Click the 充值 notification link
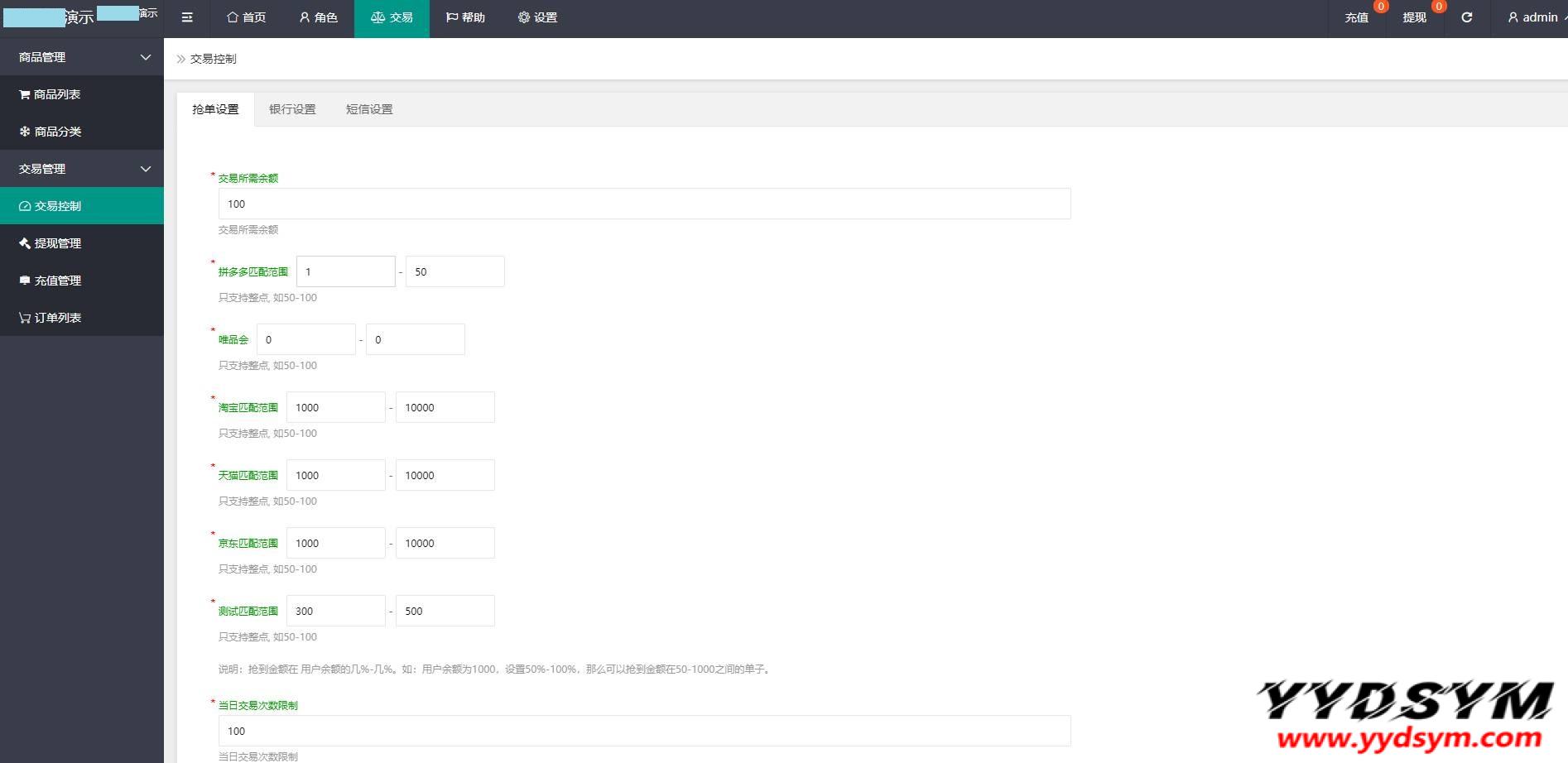The image size is (1568, 763). pos(1356,17)
